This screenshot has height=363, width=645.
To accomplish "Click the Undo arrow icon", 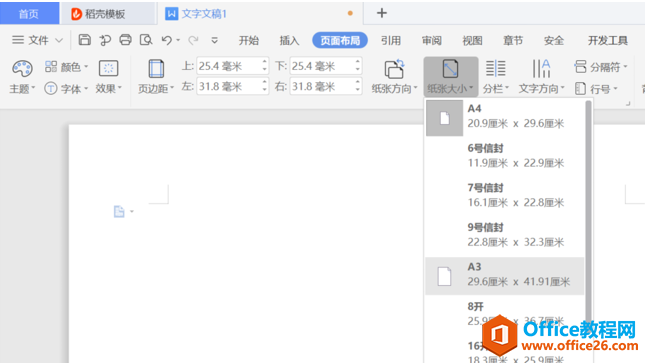I will pos(167,40).
